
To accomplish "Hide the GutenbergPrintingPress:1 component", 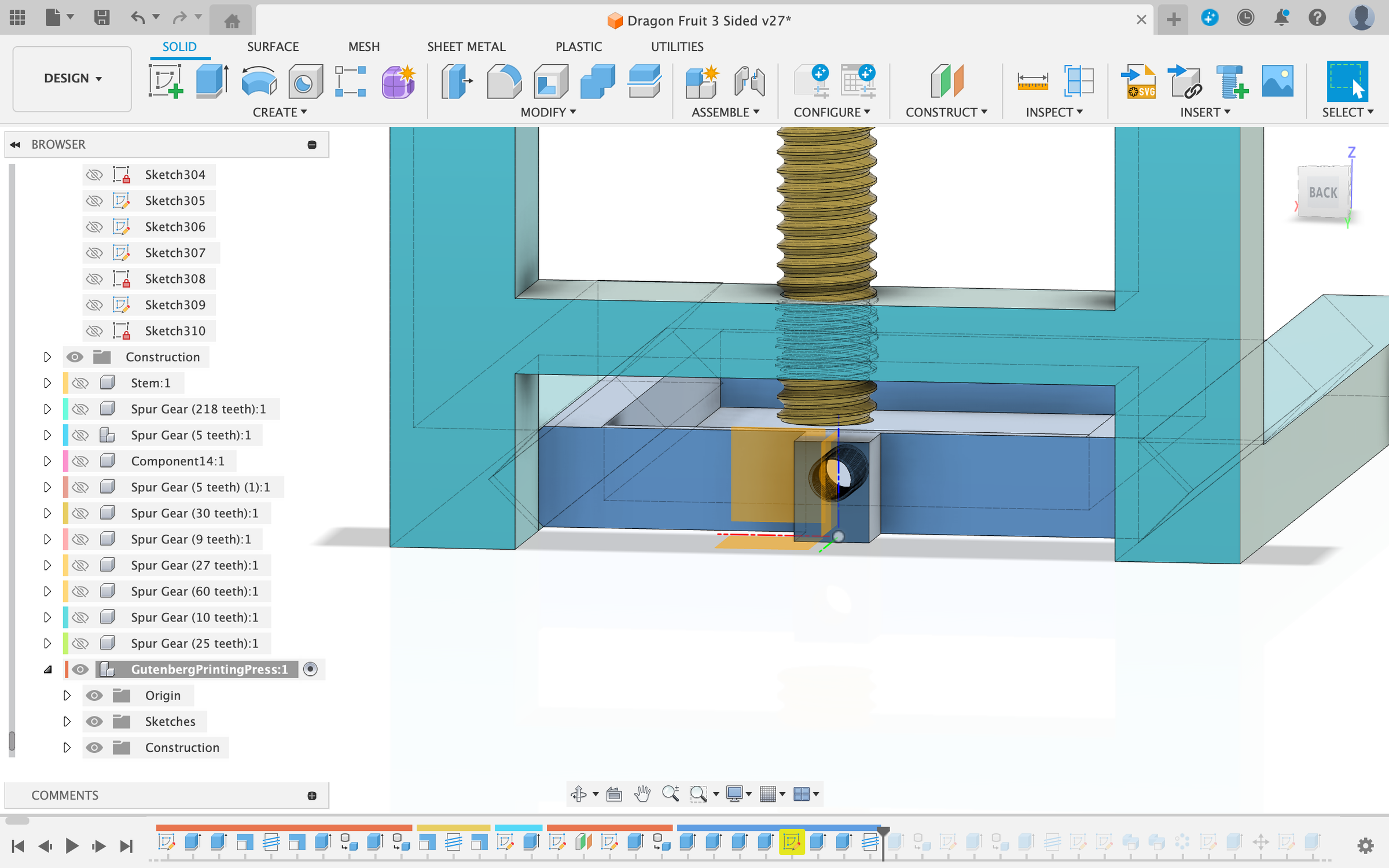I will click(x=80, y=670).
